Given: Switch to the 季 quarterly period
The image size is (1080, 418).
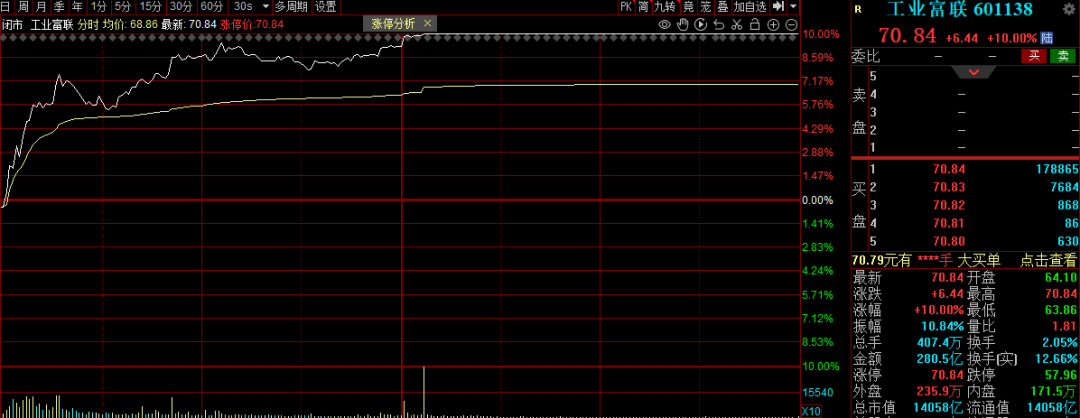Looking at the screenshot, I should [x=59, y=7].
